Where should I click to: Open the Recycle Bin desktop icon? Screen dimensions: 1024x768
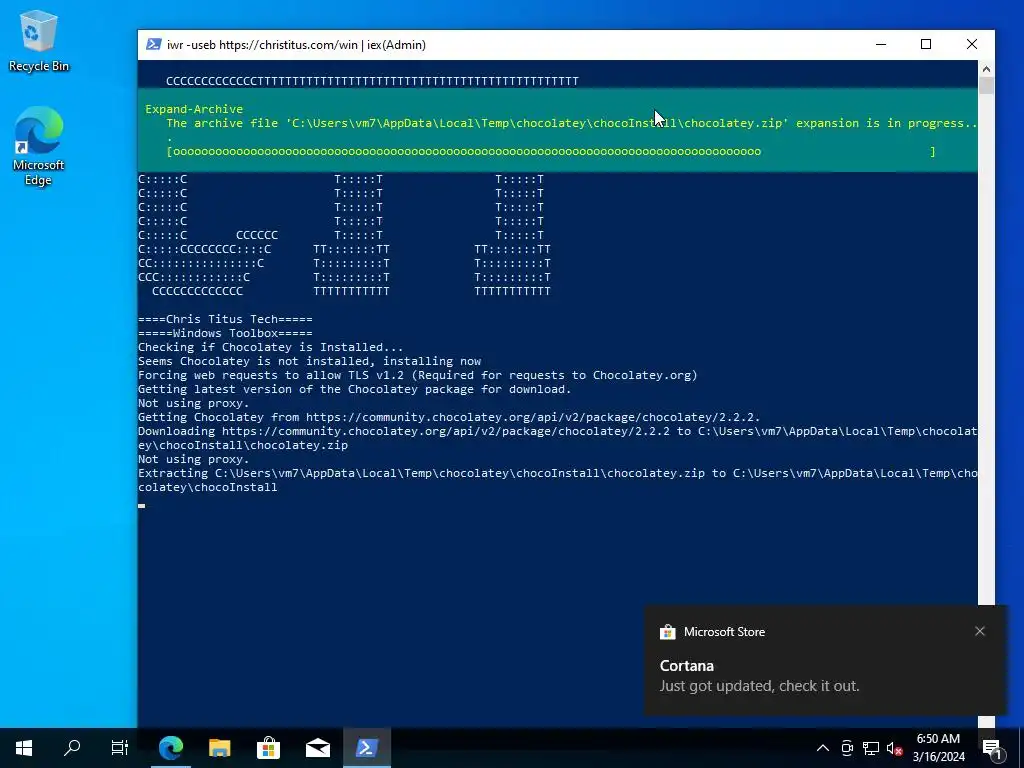click(38, 40)
